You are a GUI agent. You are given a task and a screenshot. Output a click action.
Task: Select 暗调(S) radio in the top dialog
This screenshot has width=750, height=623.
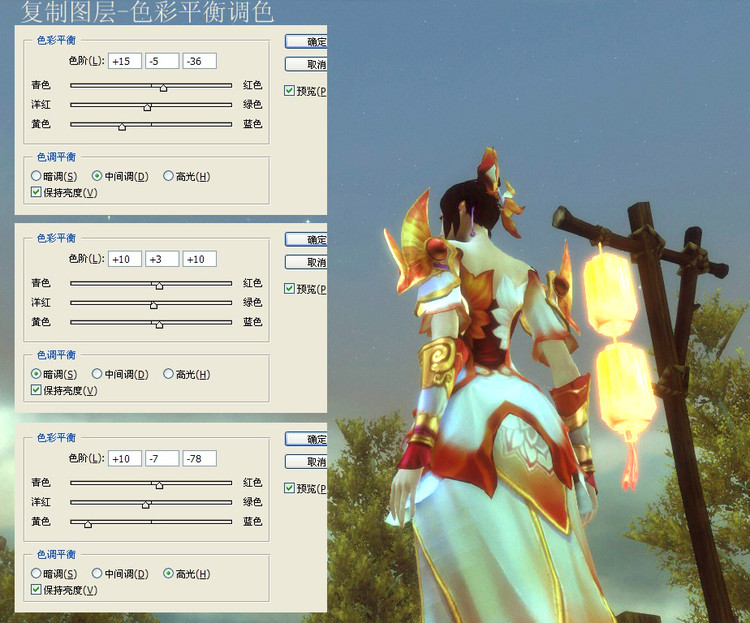36,176
